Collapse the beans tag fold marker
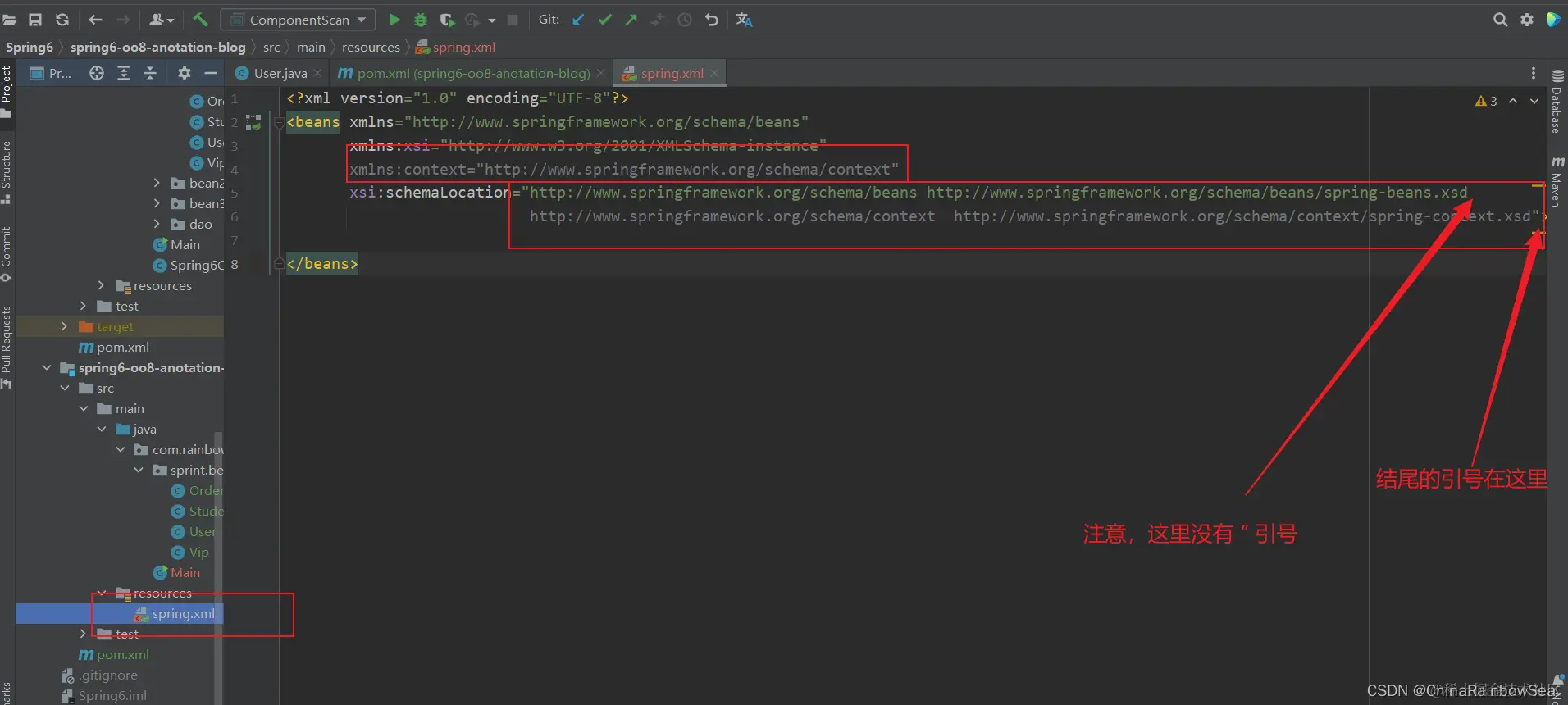1568x705 pixels. (x=279, y=123)
